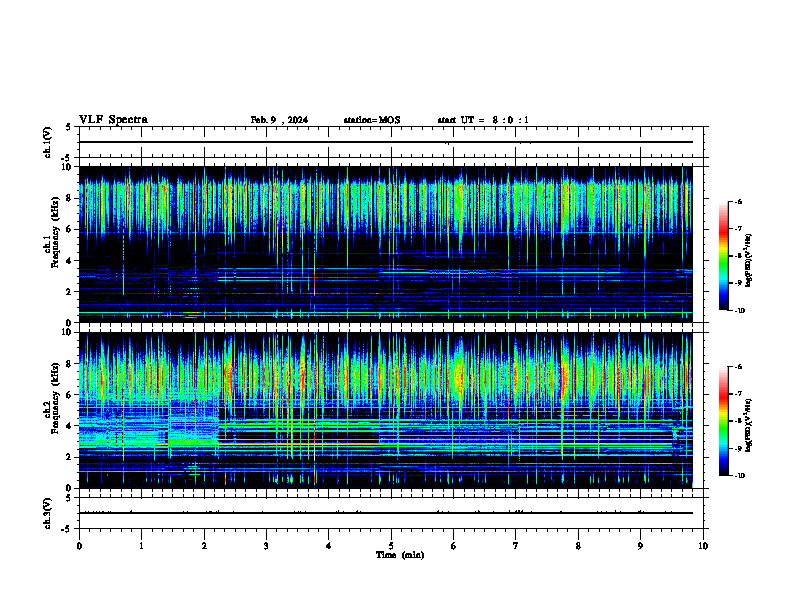Click the ch.1 colorbar "-7" tick value
The height and width of the screenshot is (612, 792).
point(738,229)
